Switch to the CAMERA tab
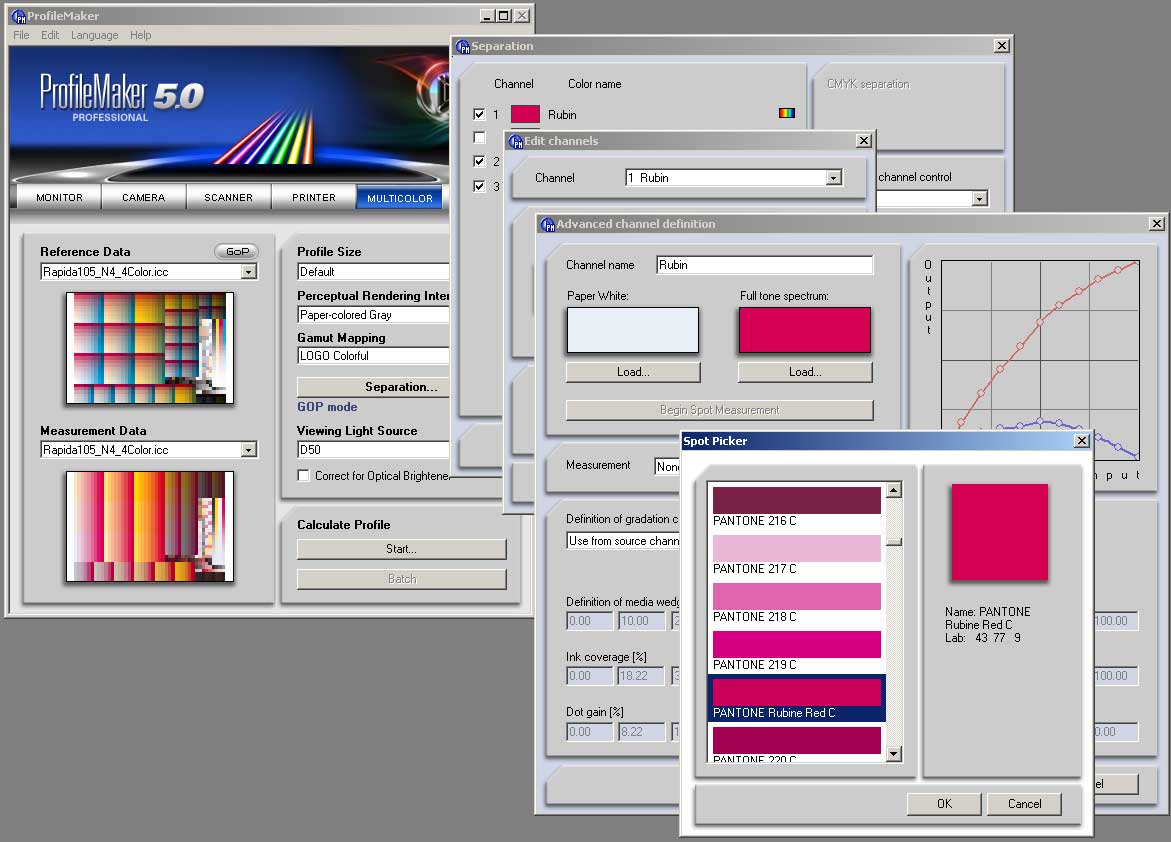1171x842 pixels. (143, 198)
